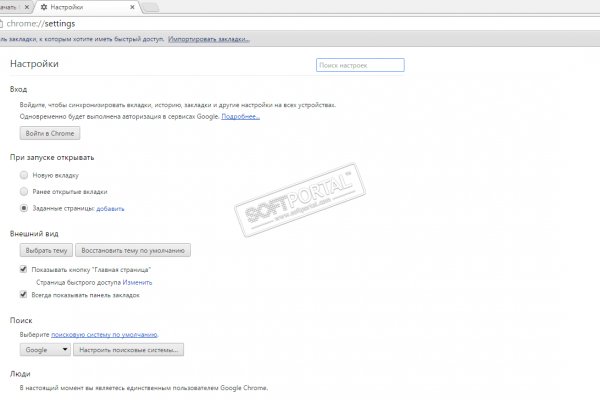Select the Заданные страницы radio option
Screen dimensions: 600x400
click(x=24, y=208)
